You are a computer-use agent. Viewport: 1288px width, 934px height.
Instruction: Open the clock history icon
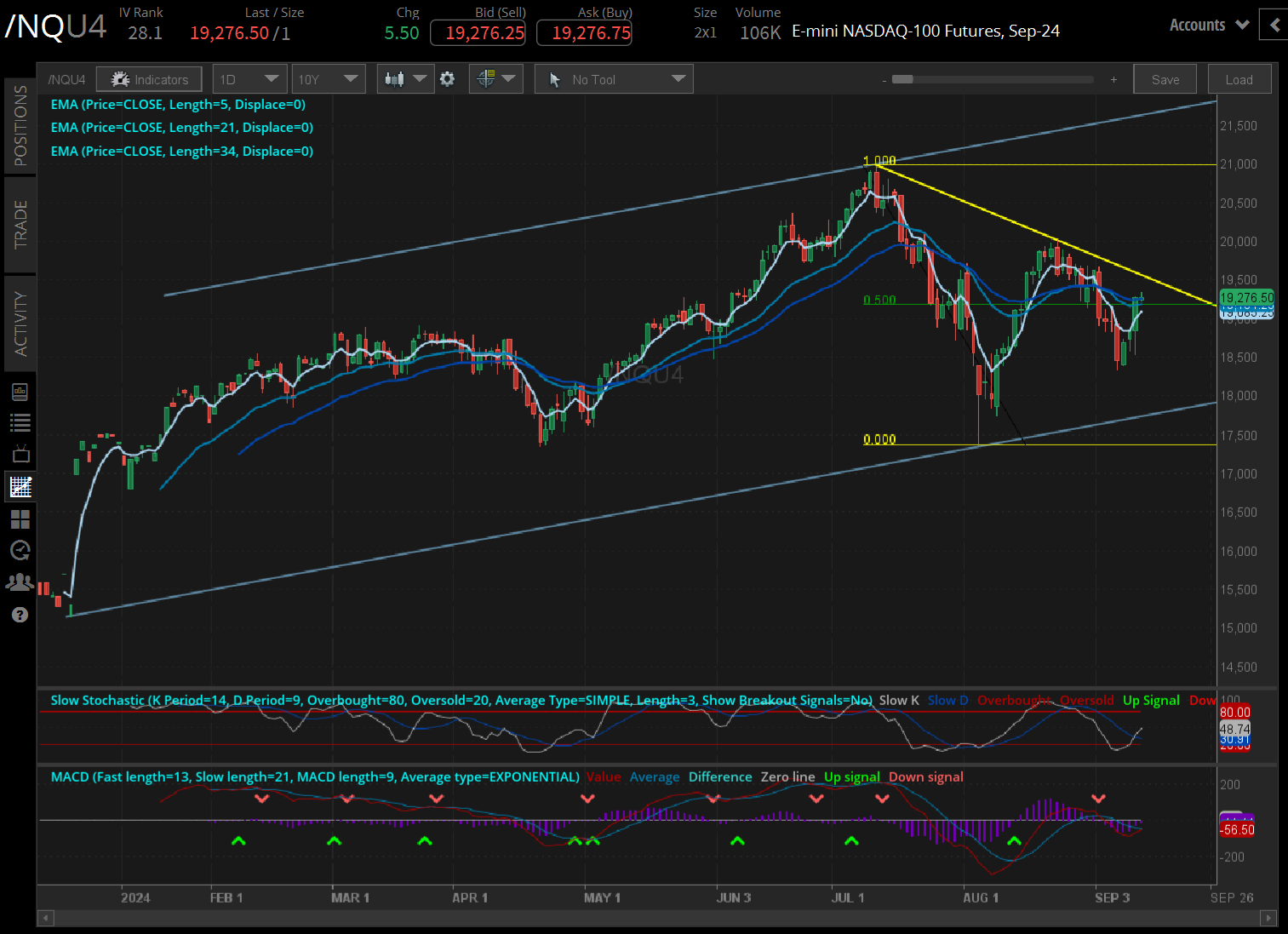tap(20, 550)
